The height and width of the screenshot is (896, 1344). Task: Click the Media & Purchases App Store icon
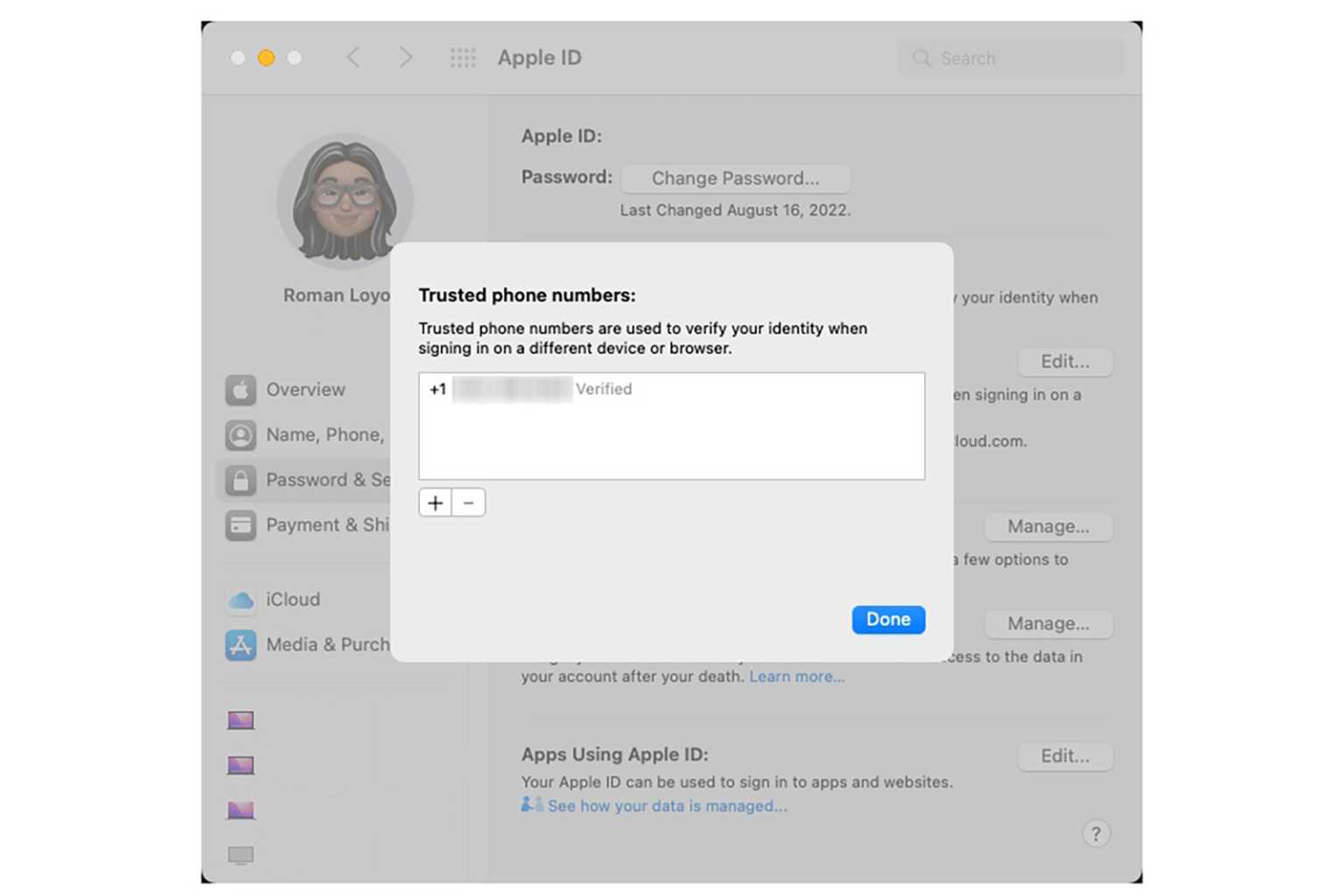click(241, 645)
